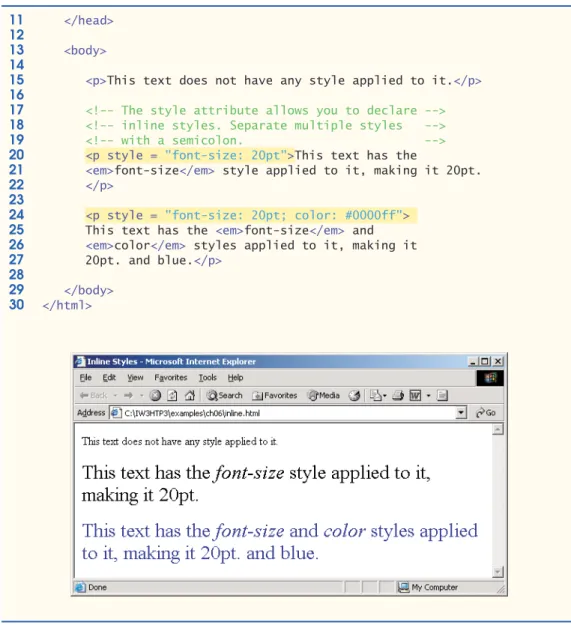
Task: Click 'and blue.' at end of blue paragraph
Action: pos(282,554)
